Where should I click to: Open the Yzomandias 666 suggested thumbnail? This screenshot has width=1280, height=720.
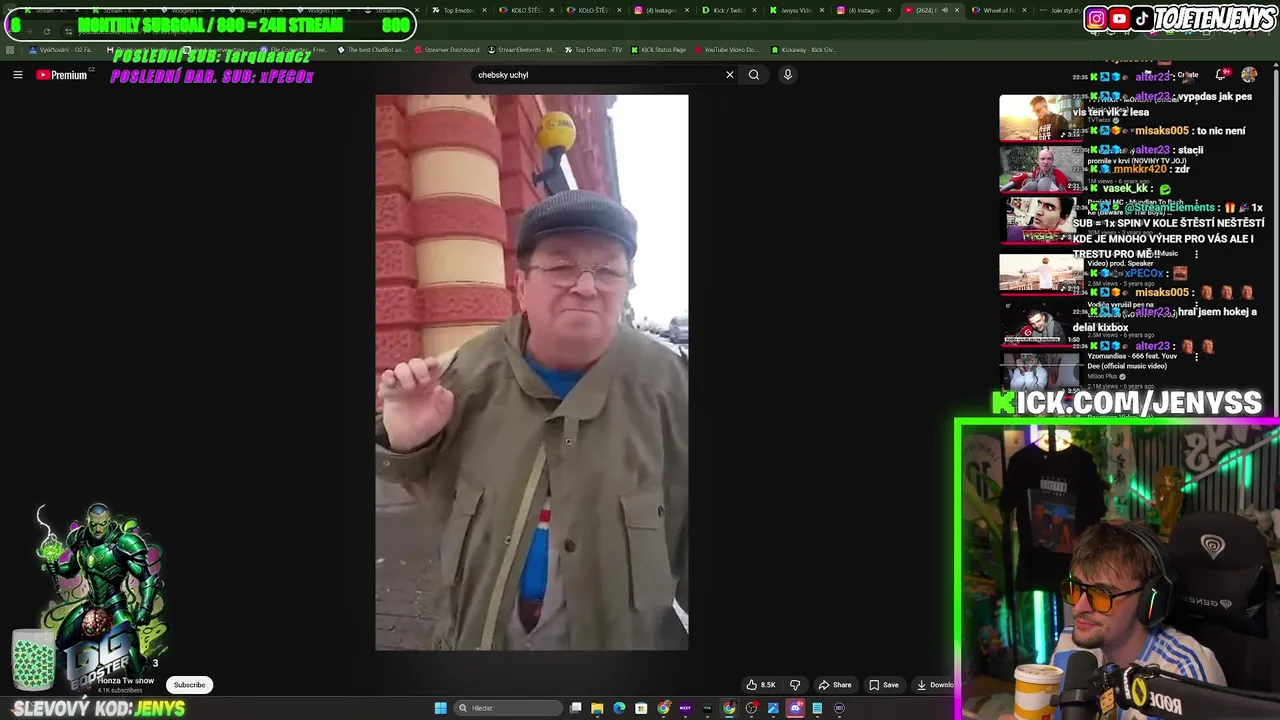(x=1040, y=375)
